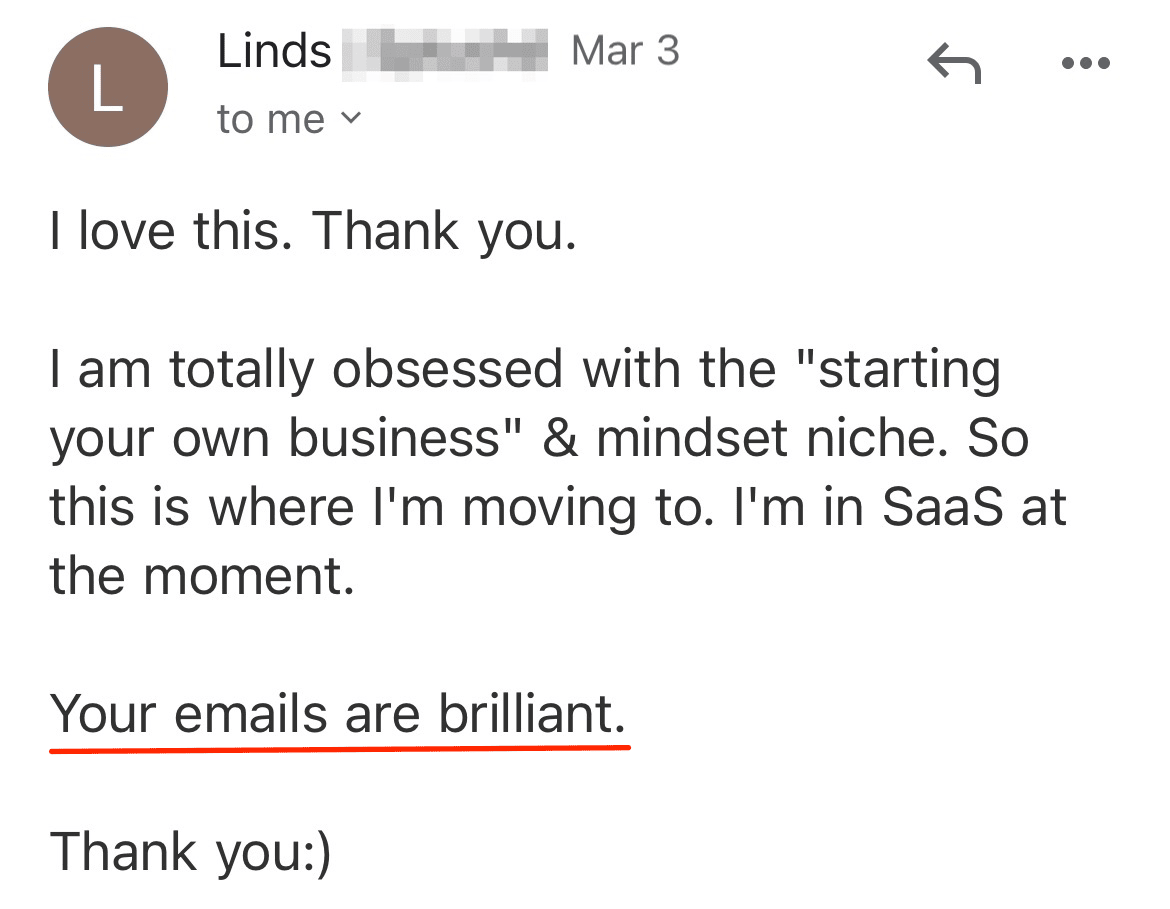Reply to the email using the arrow icon
1170x909 pixels.
click(x=954, y=63)
